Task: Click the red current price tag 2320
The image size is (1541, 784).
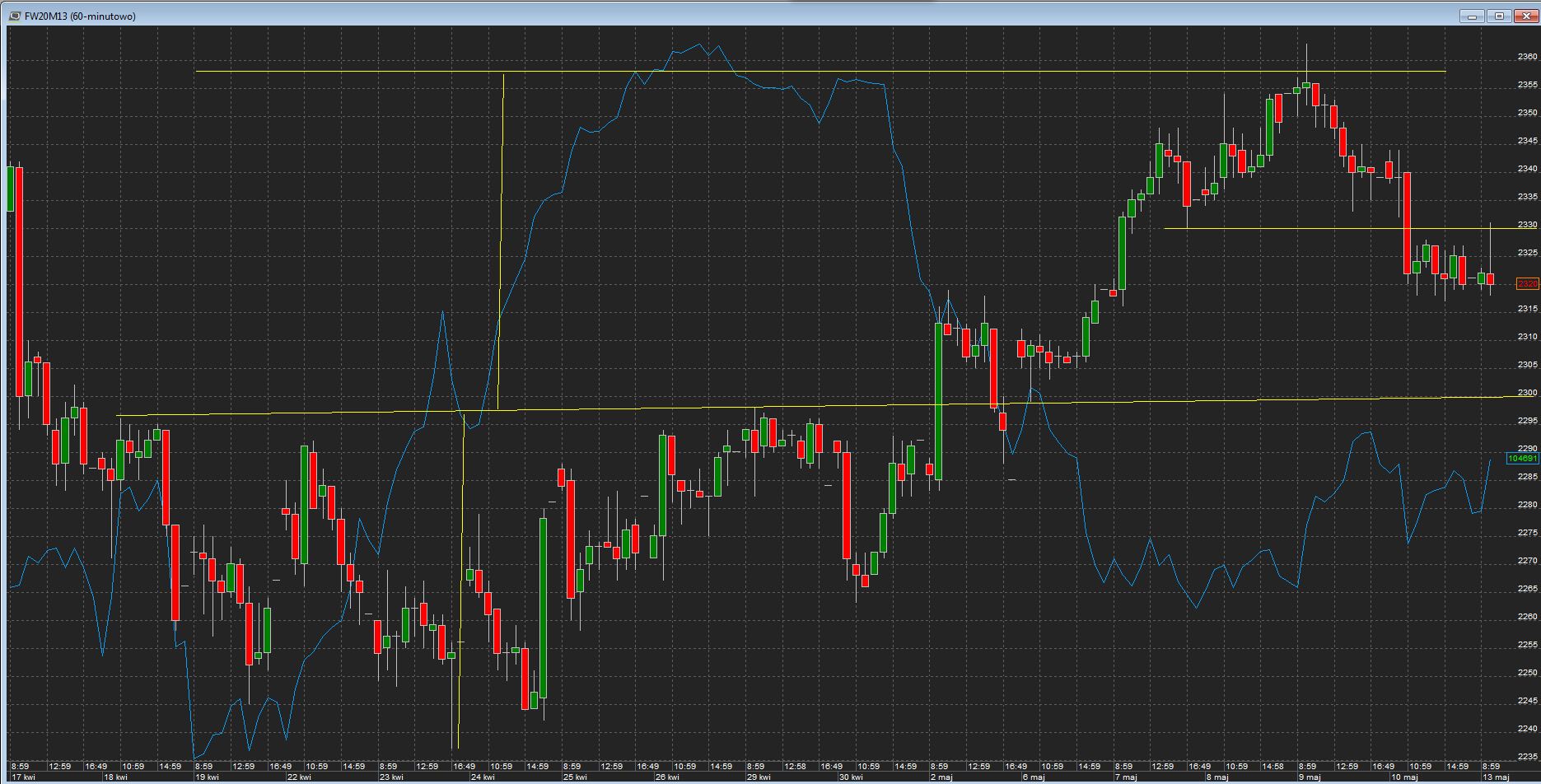Action: [x=1527, y=284]
